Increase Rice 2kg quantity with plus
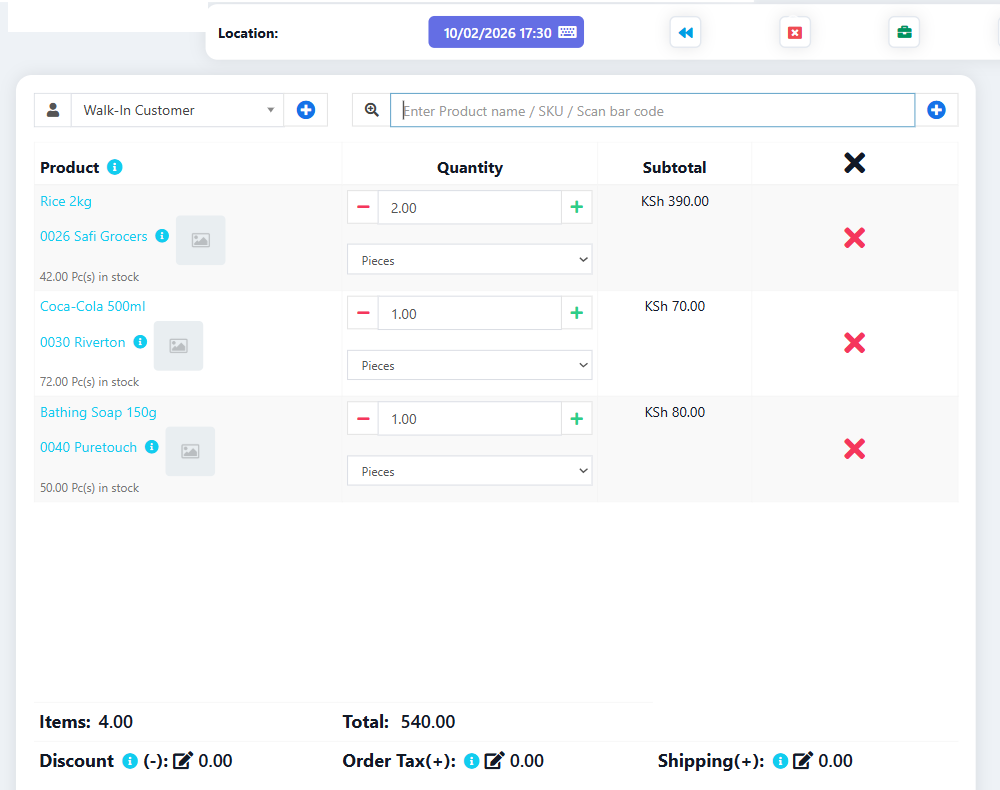The height and width of the screenshot is (790, 1000). (x=577, y=207)
